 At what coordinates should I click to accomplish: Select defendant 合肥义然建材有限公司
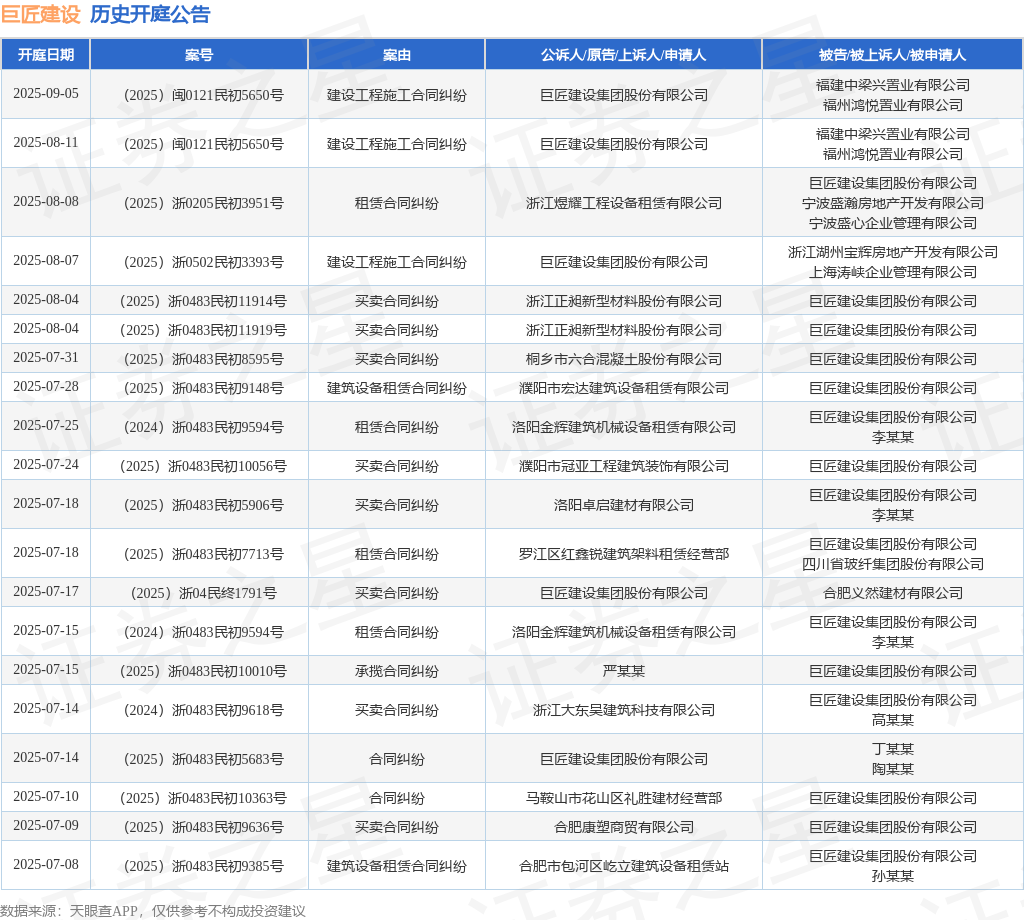coord(893,593)
